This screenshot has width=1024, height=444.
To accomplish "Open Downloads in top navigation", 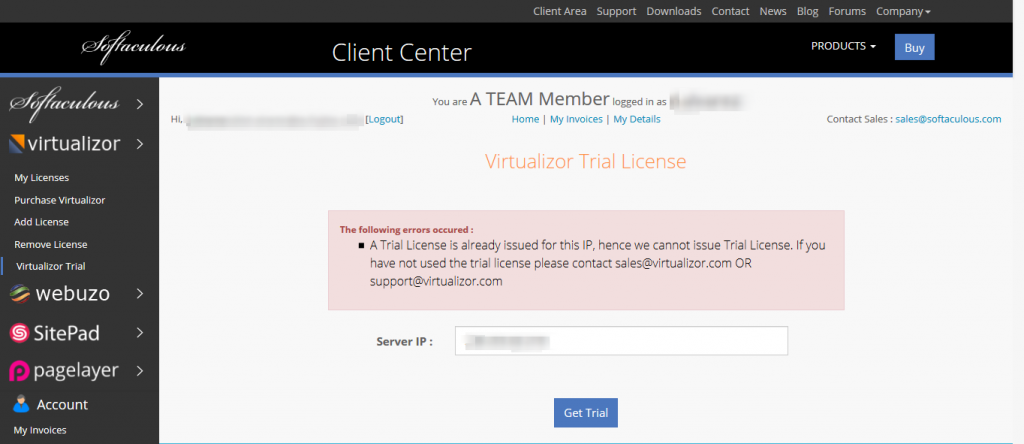I will pos(674,11).
